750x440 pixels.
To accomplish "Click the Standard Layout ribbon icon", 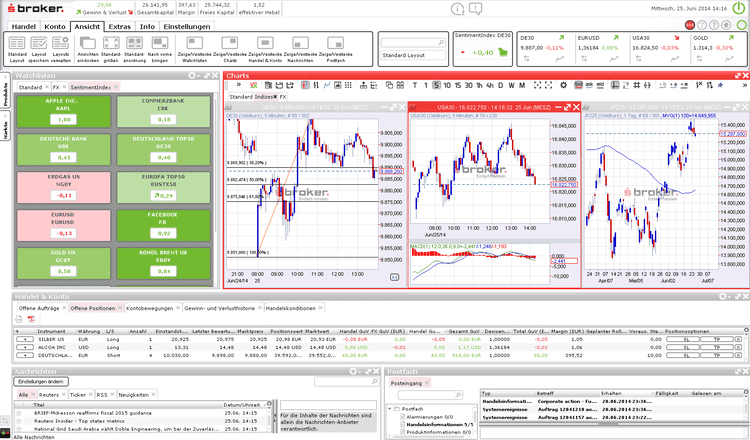I will point(17,43).
